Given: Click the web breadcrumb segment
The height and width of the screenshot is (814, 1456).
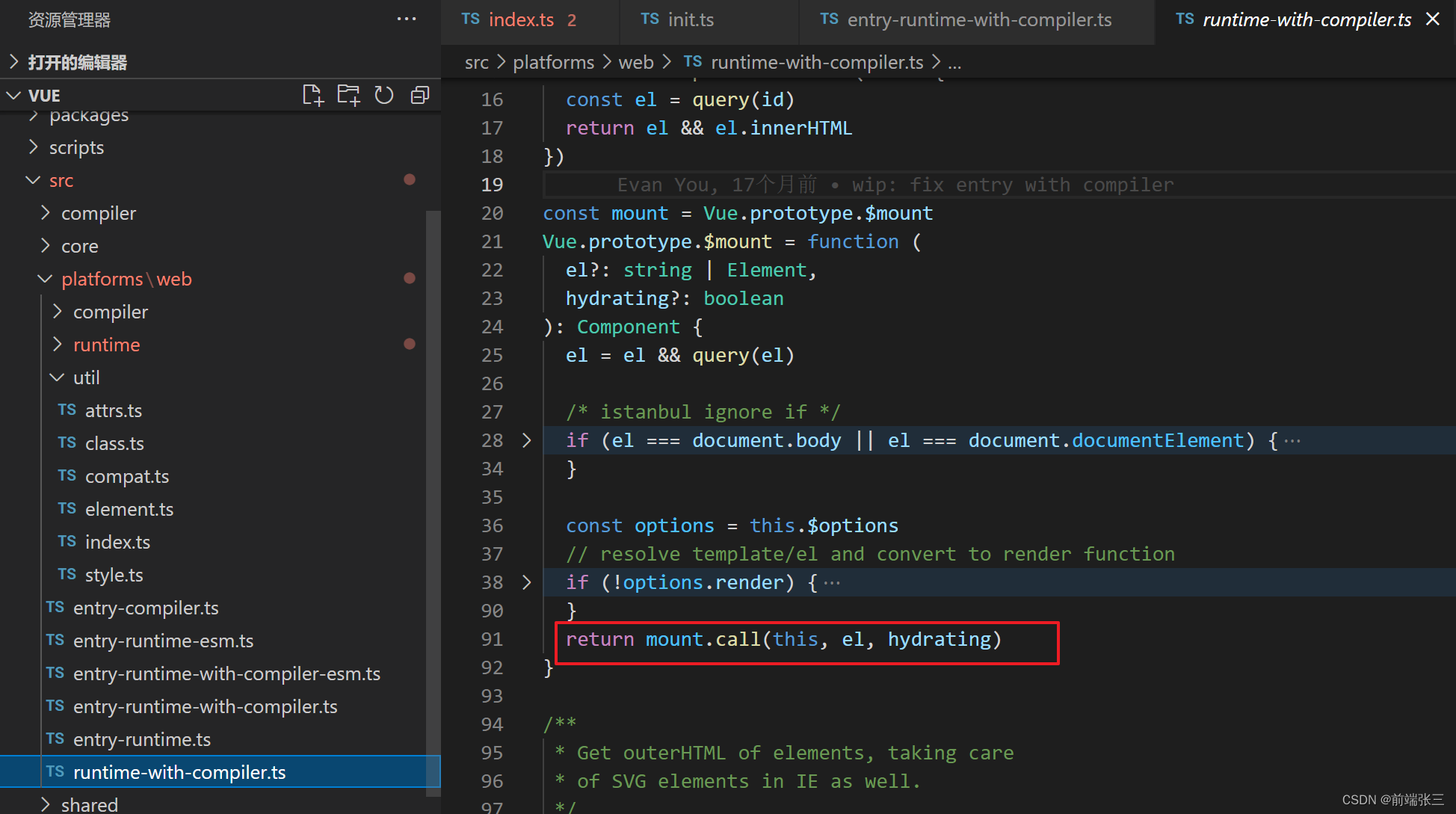Looking at the screenshot, I should (636, 62).
